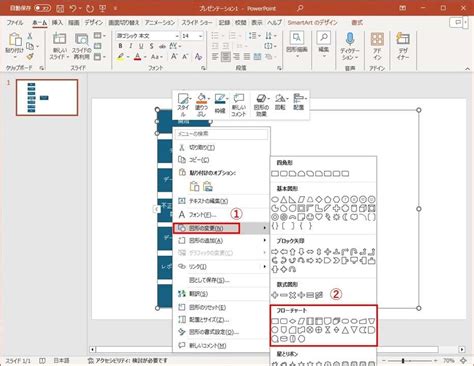Click the Clear All Formatting icon

pyautogui.click(x=198, y=57)
